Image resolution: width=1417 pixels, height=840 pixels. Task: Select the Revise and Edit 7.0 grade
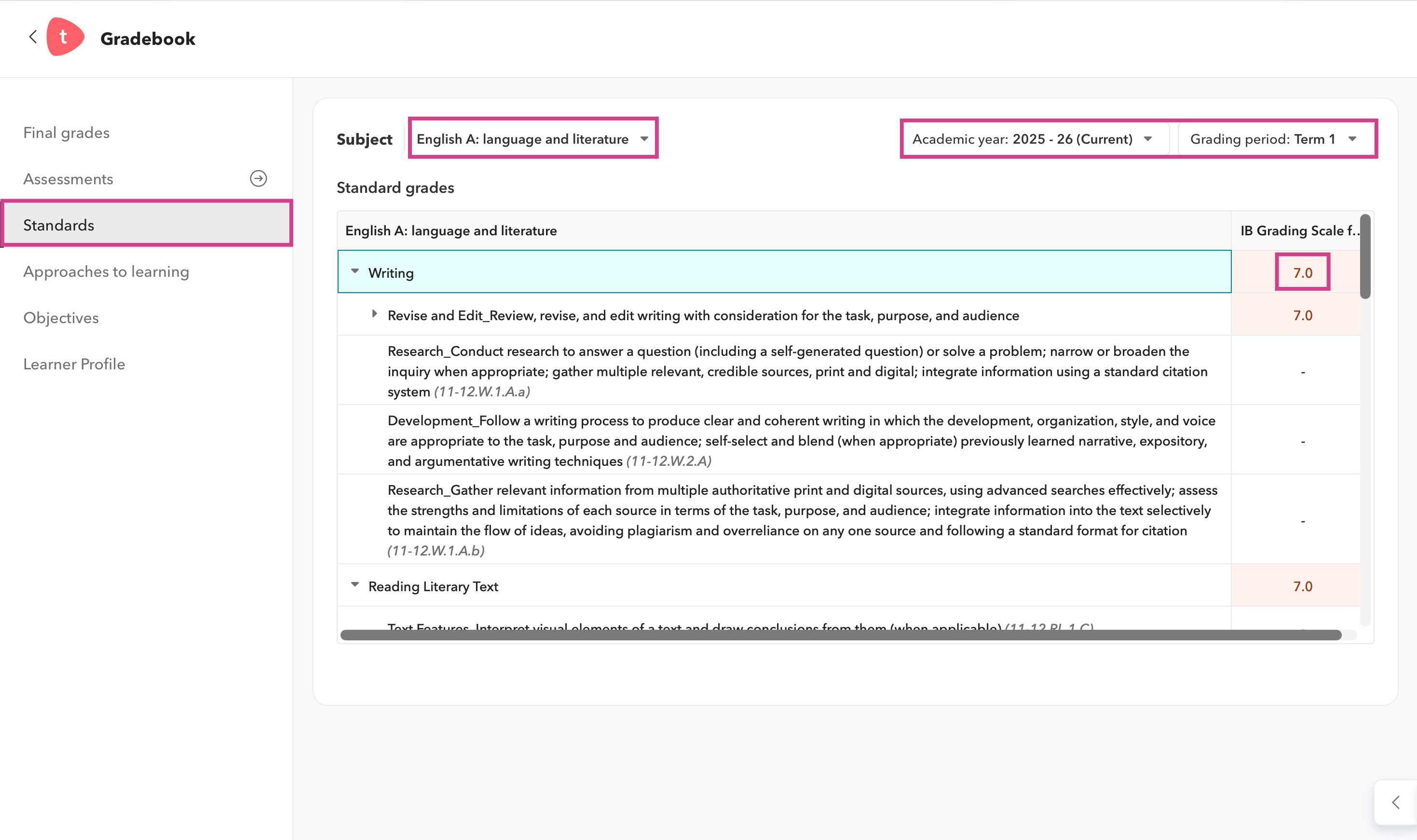1303,315
